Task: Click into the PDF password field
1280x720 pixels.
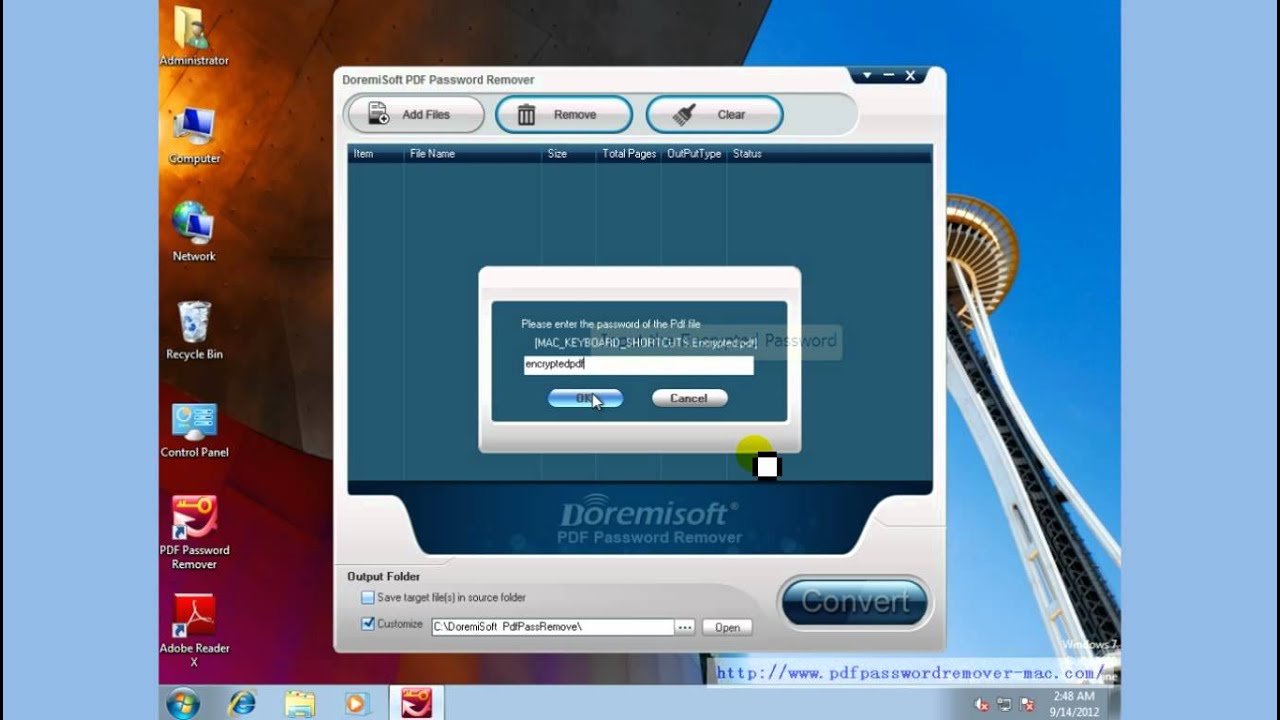Action: coord(638,365)
